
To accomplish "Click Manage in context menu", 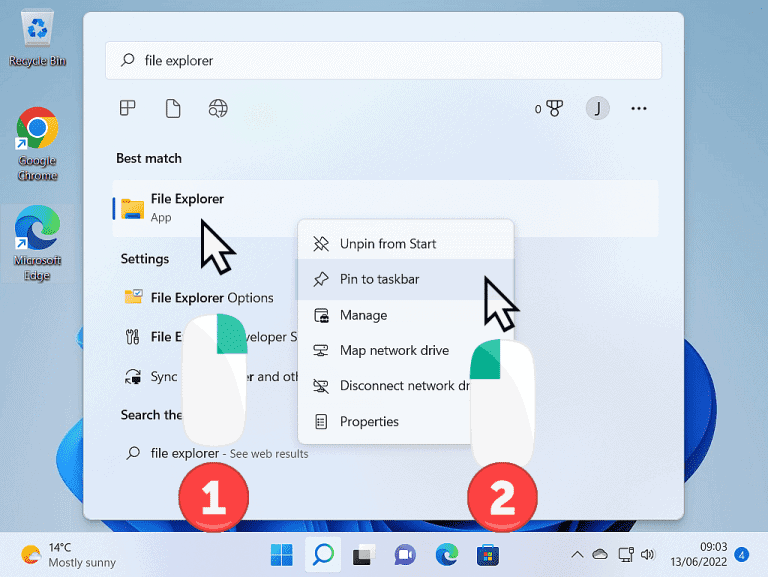I will 363,315.
